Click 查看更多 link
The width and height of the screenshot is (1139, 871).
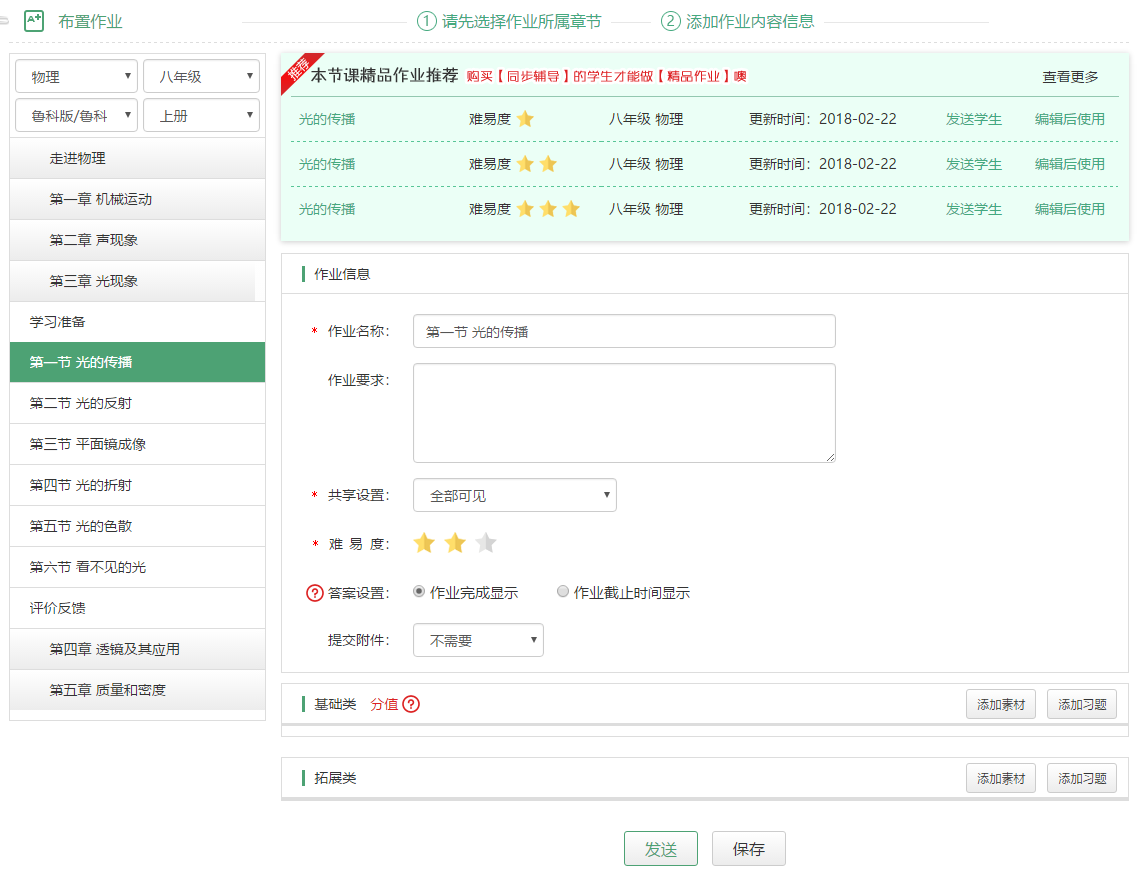click(1070, 76)
